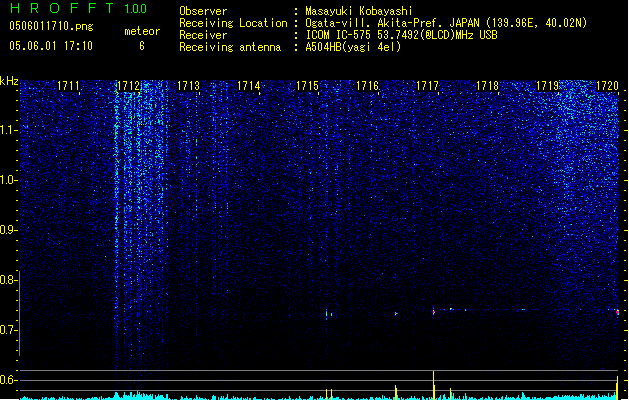Click the meteor count value 6
This screenshot has width=629, height=400.
(x=142, y=46)
